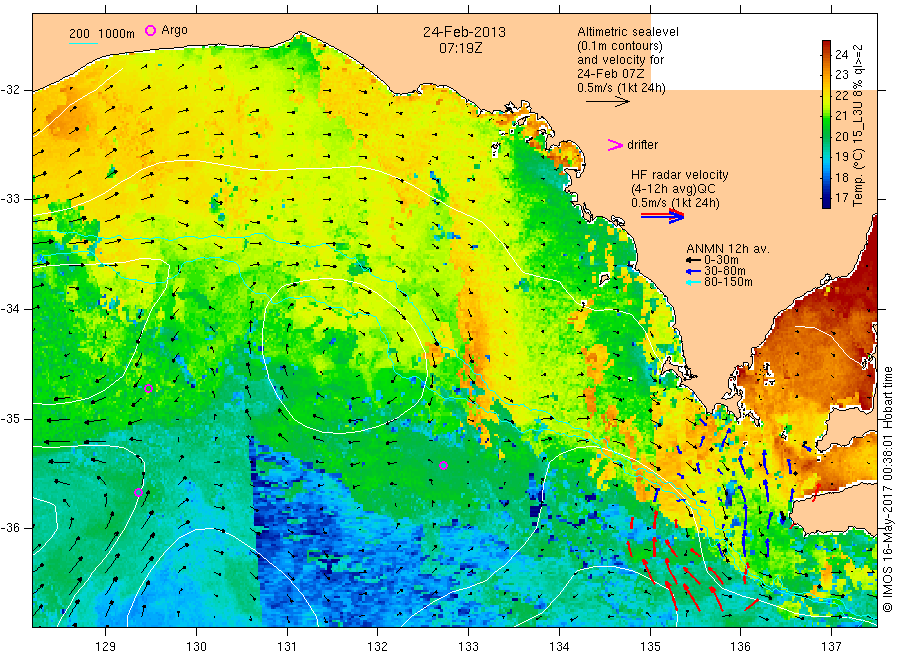The height and width of the screenshot is (660, 900).
Task: Click the 24 value on the color bar
Action: point(841,55)
